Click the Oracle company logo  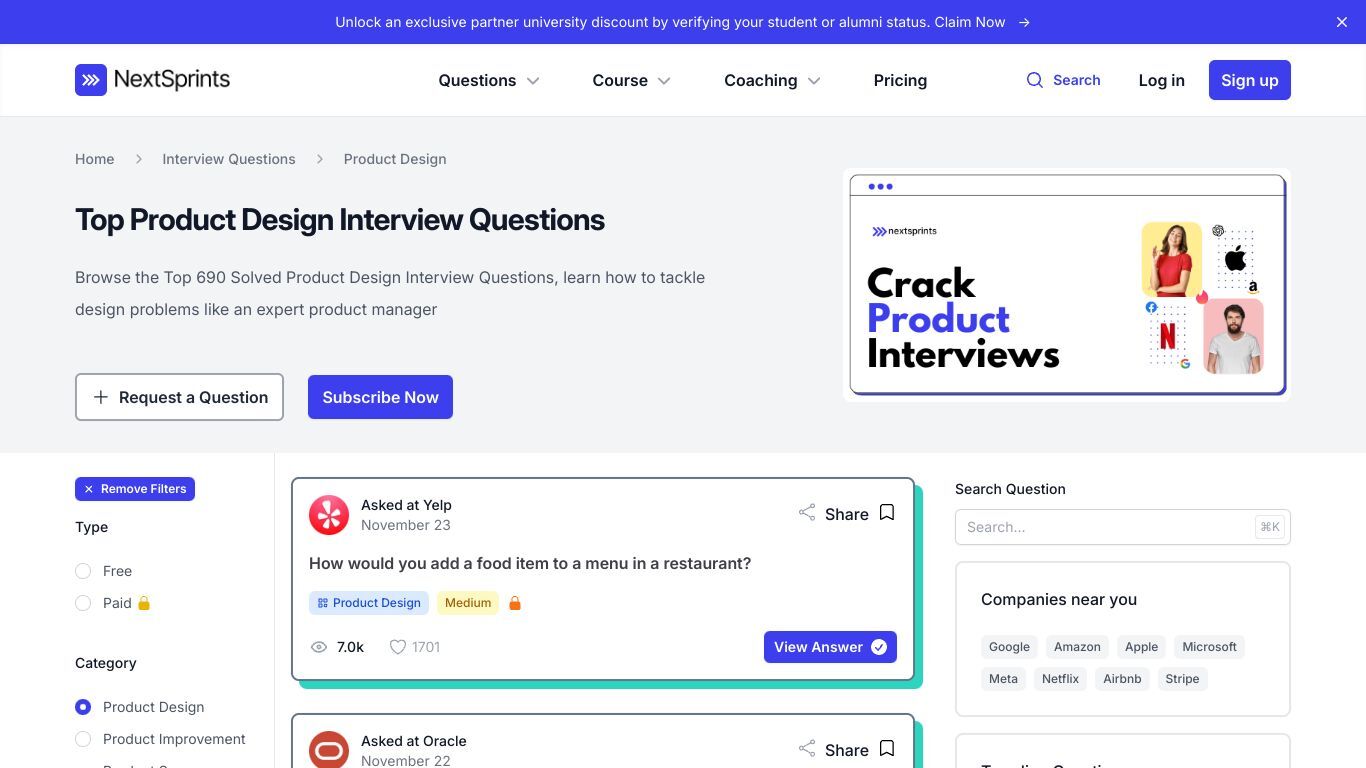point(329,750)
